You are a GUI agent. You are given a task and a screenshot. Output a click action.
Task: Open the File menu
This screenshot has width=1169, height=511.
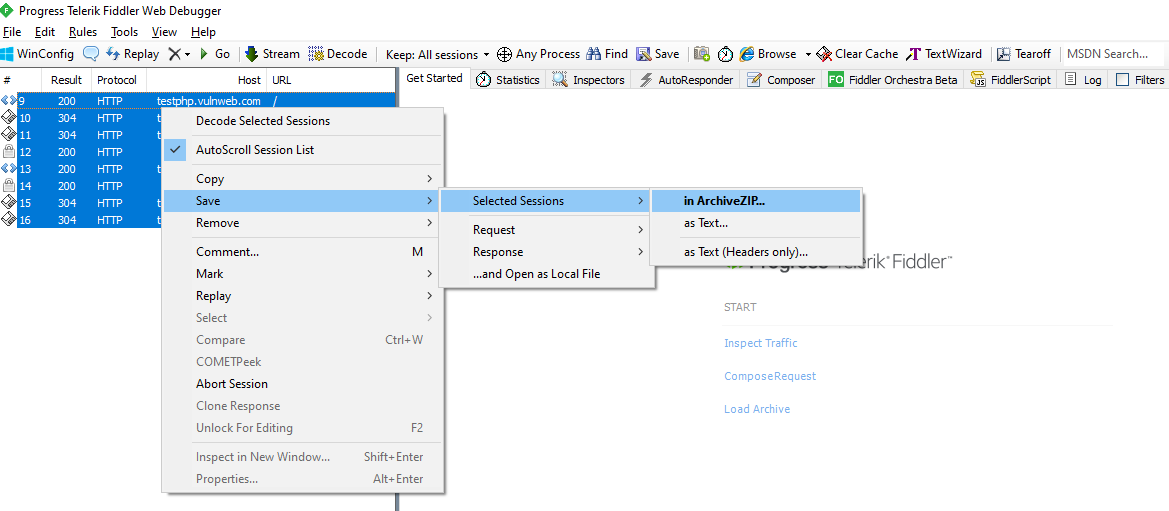12,32
